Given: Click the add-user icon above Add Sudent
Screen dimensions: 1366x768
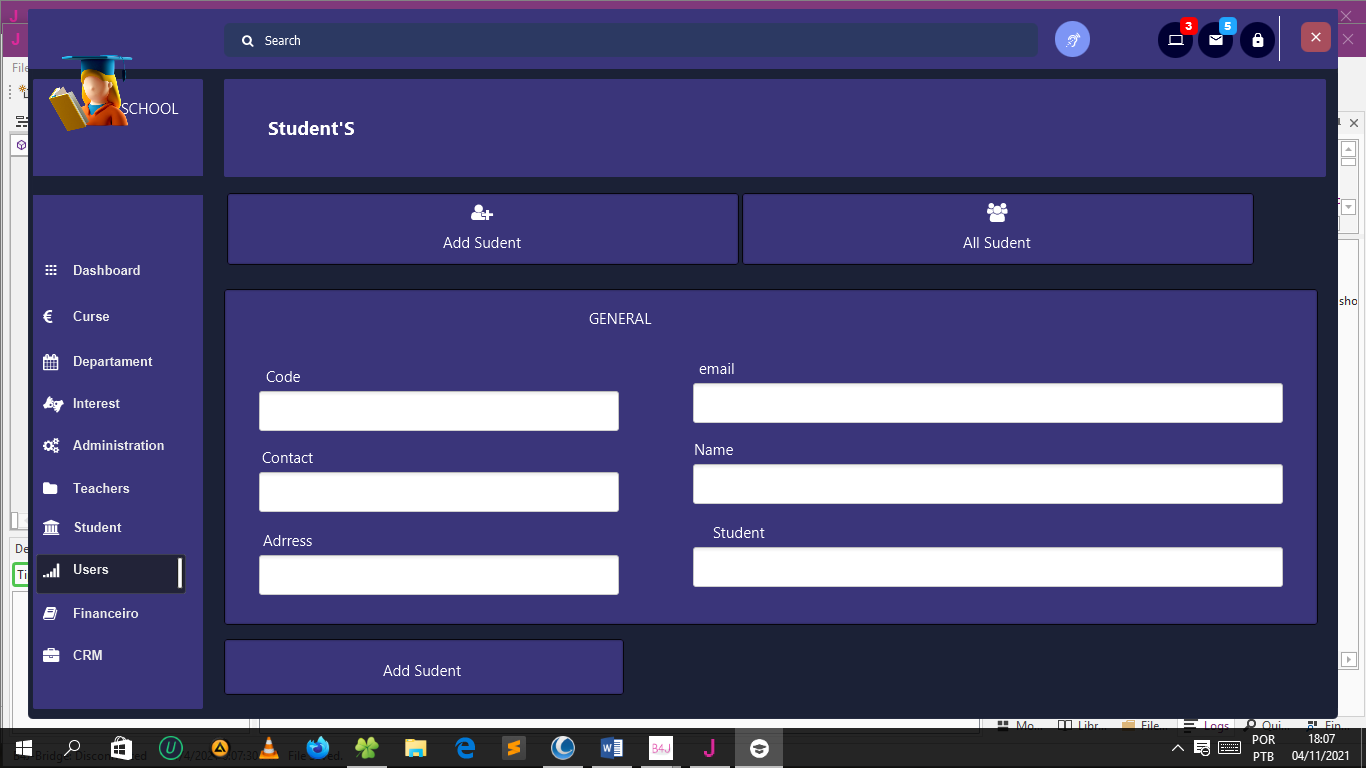Looking at the screenshot, I should click(x=482, y=212).
